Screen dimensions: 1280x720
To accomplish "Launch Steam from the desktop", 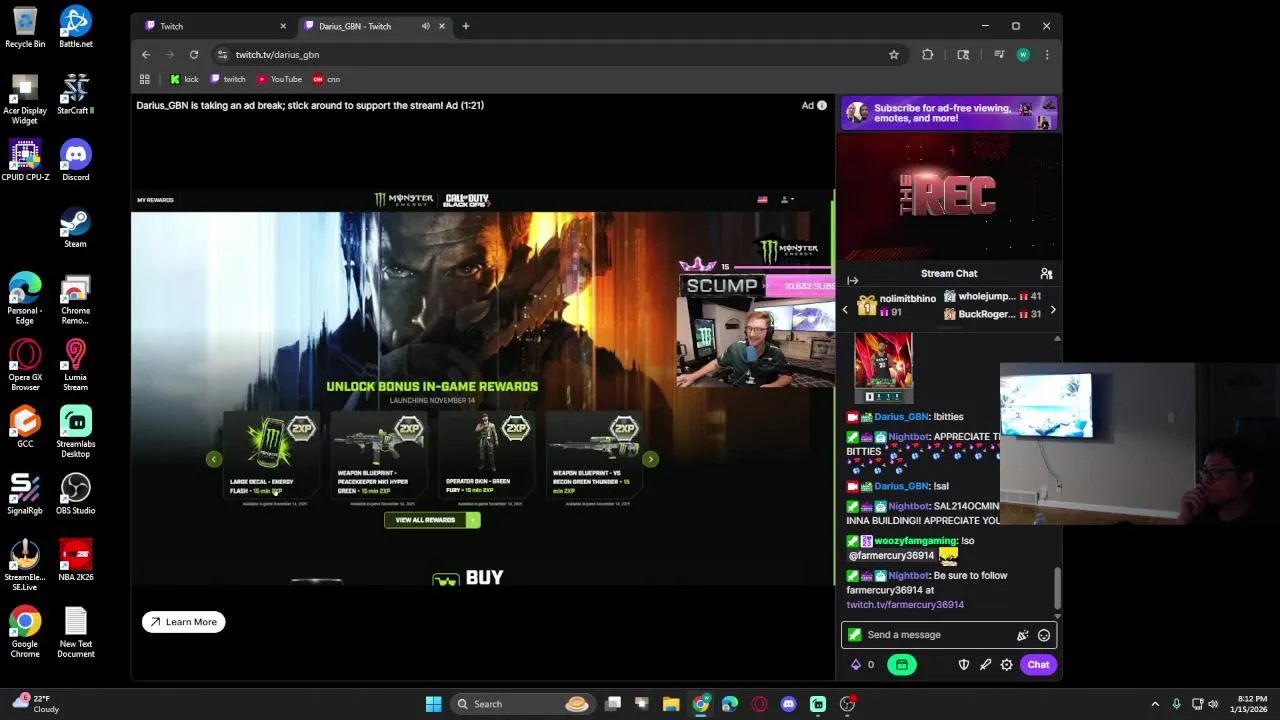I will coord(76,227).
